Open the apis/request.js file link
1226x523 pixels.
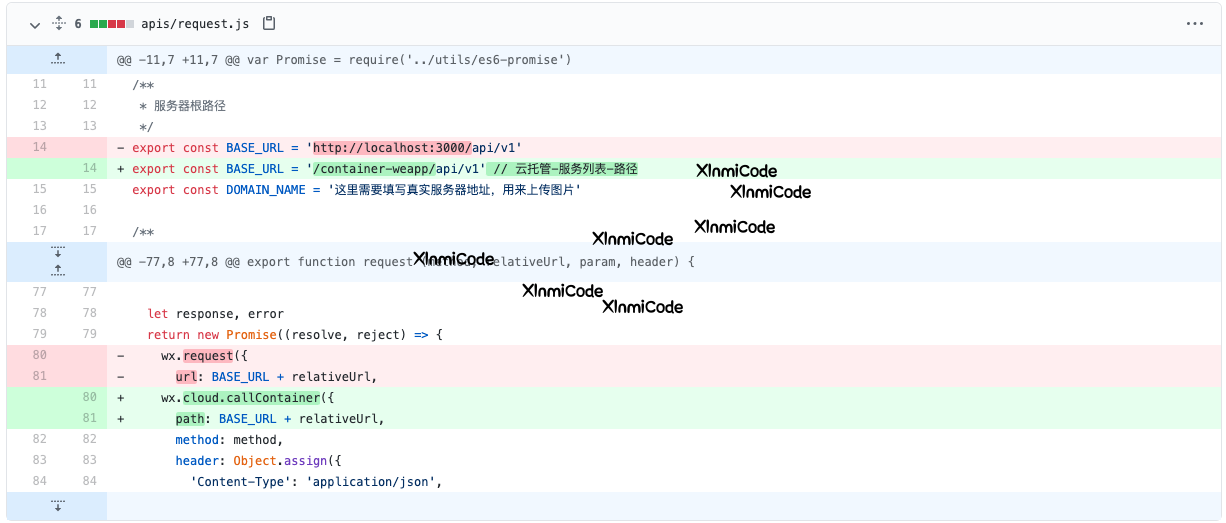(195, 23)
